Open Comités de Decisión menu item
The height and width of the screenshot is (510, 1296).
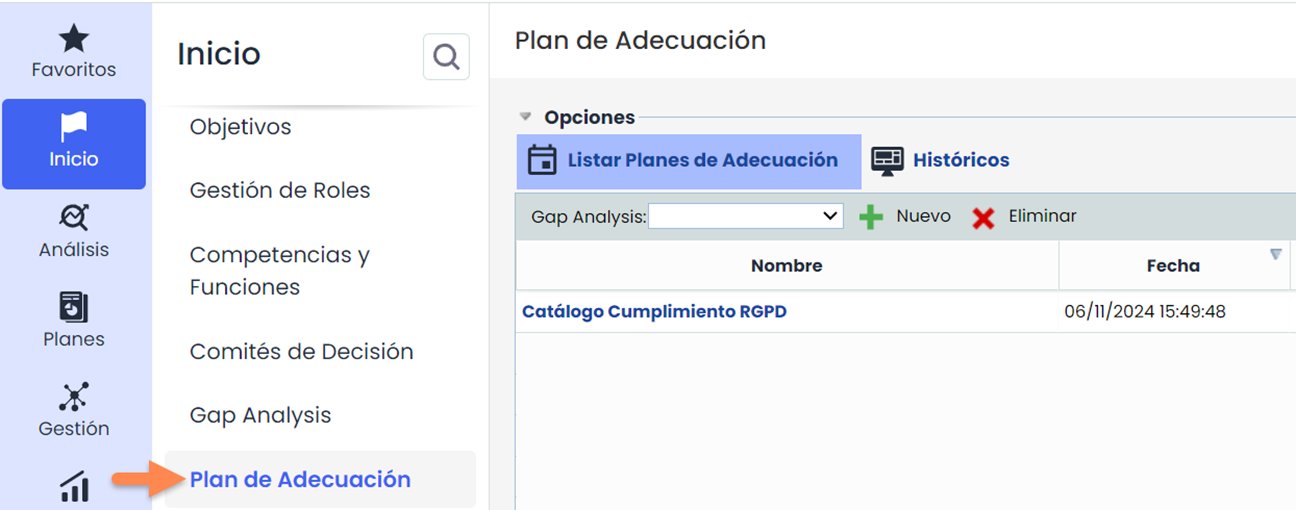tap(301, 352)
